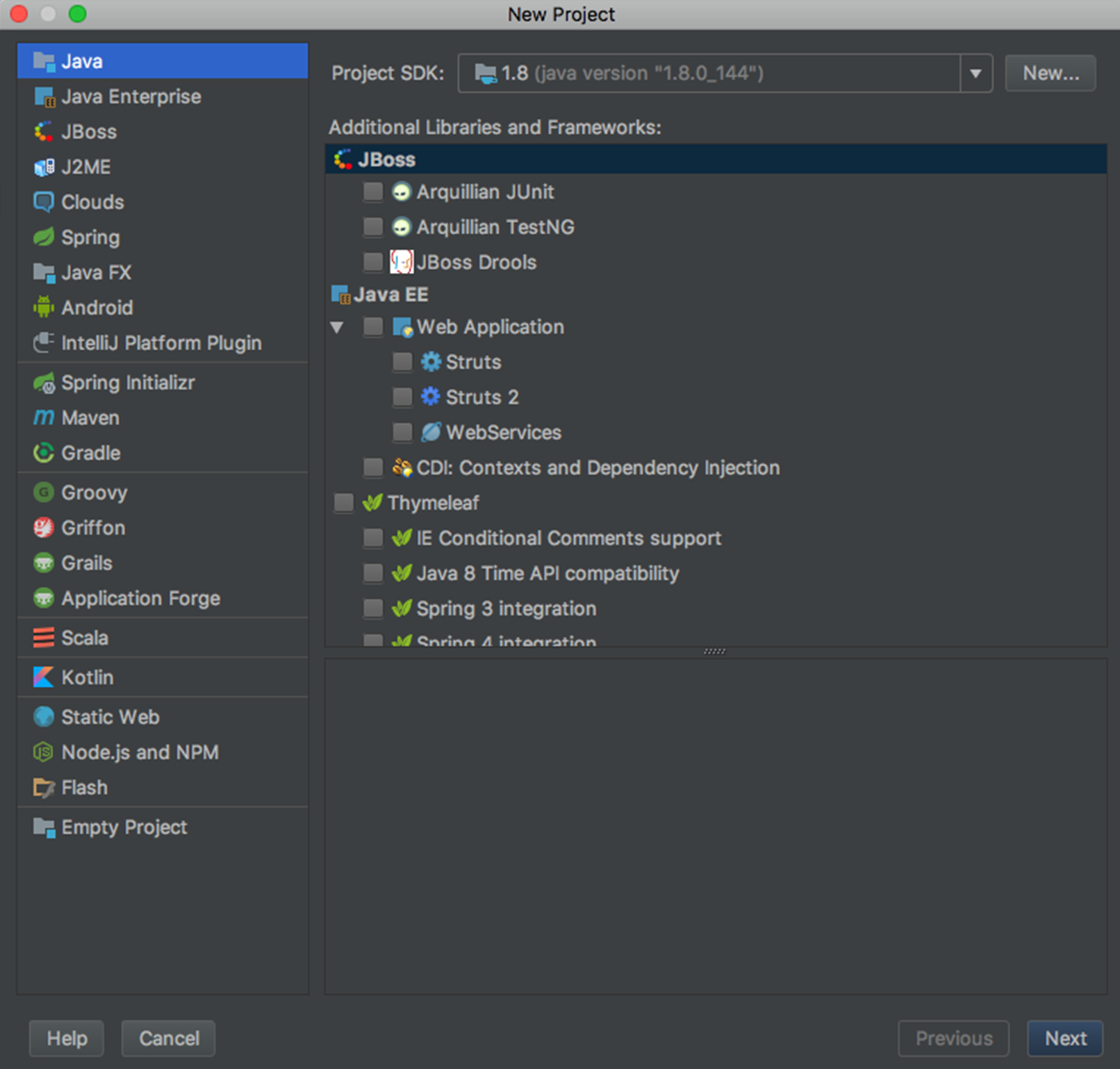Check the Thymeleaf checkbox

click(344, 503)
